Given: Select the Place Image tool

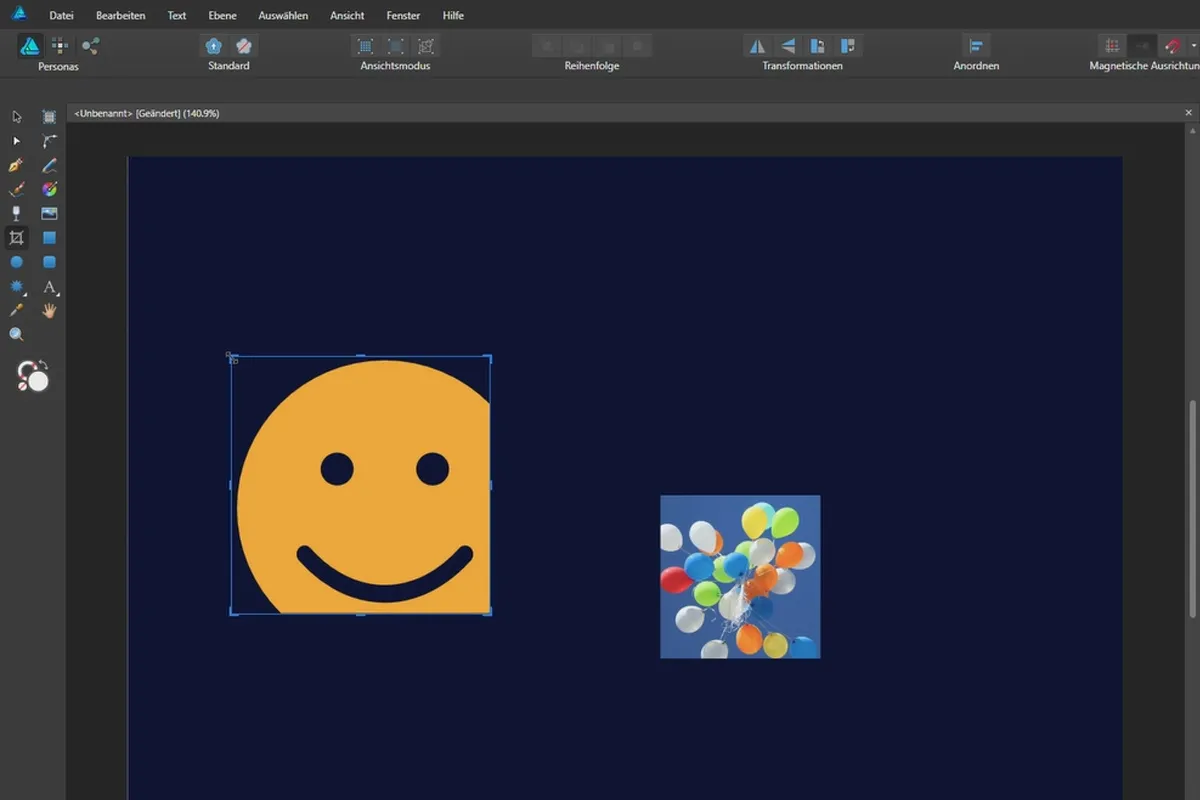Looking at the screenshot, I should coord(49,213).
